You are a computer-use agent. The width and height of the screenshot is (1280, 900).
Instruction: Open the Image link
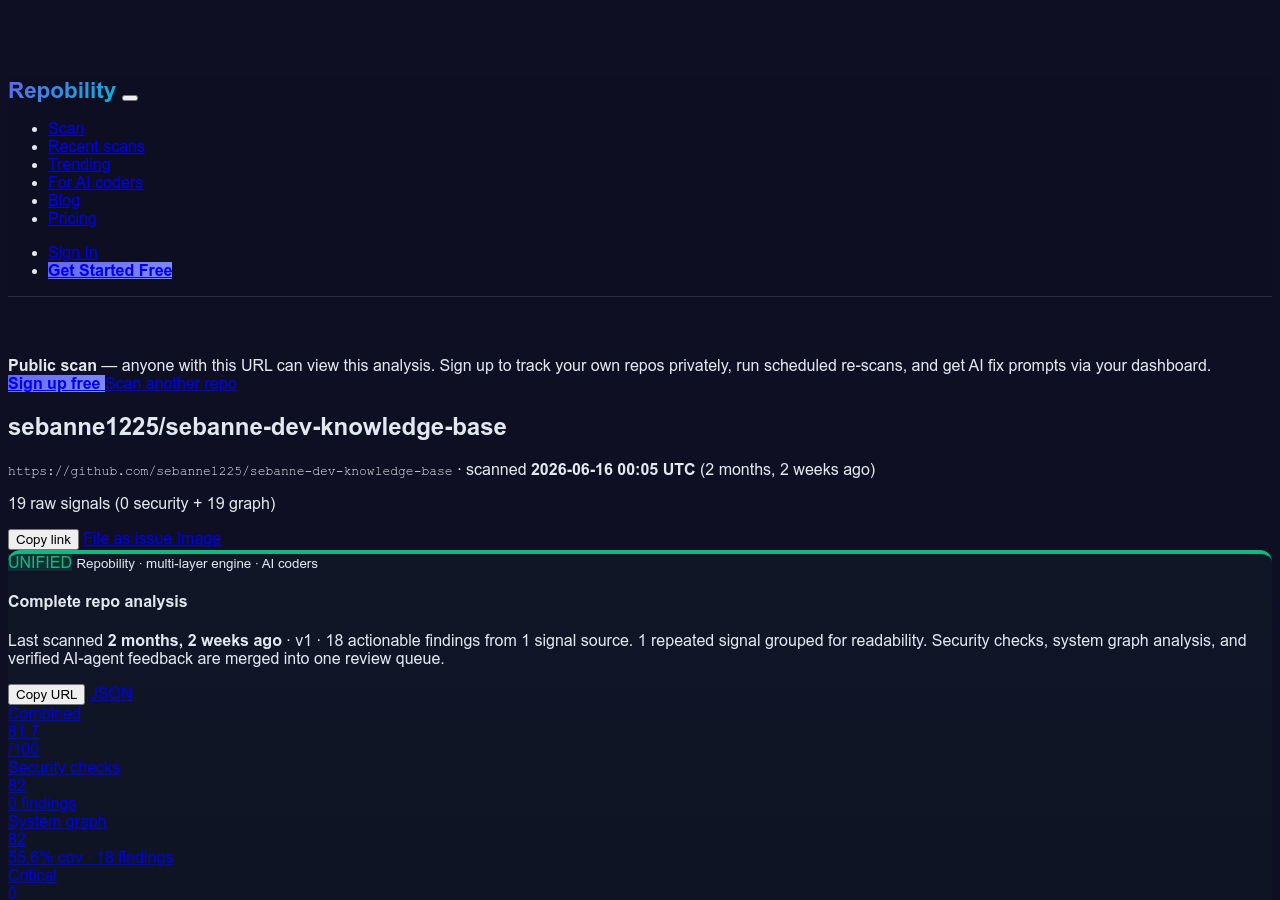tap(199, 538)
